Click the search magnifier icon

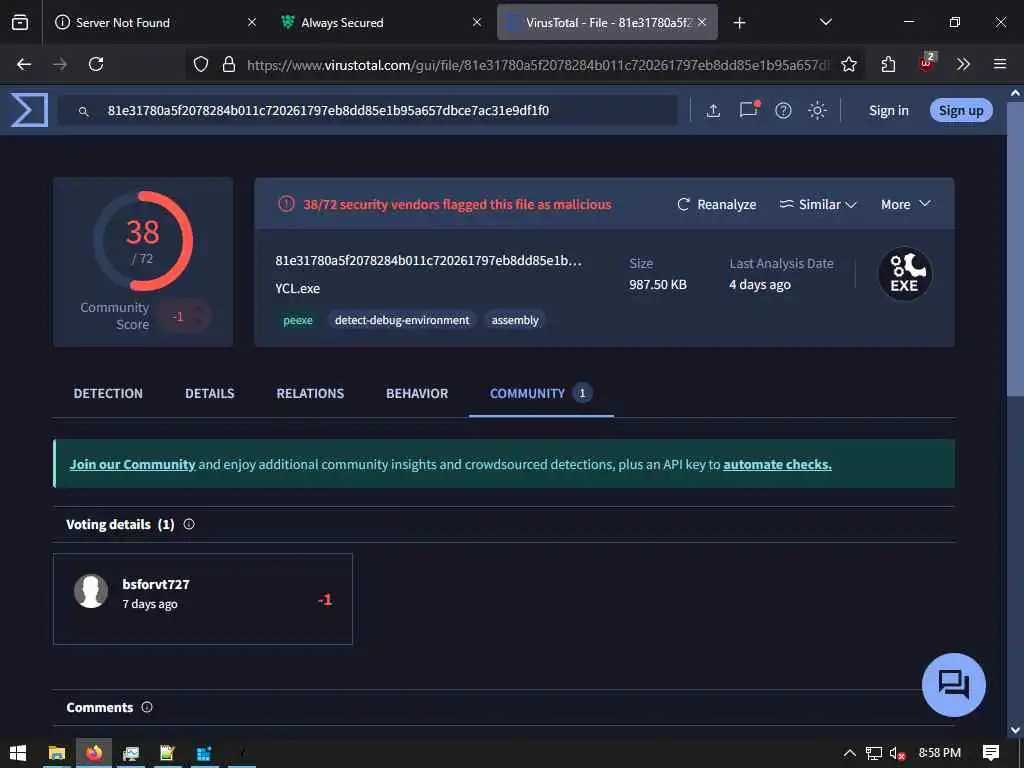pyautogui.click(x=84, y=112)
